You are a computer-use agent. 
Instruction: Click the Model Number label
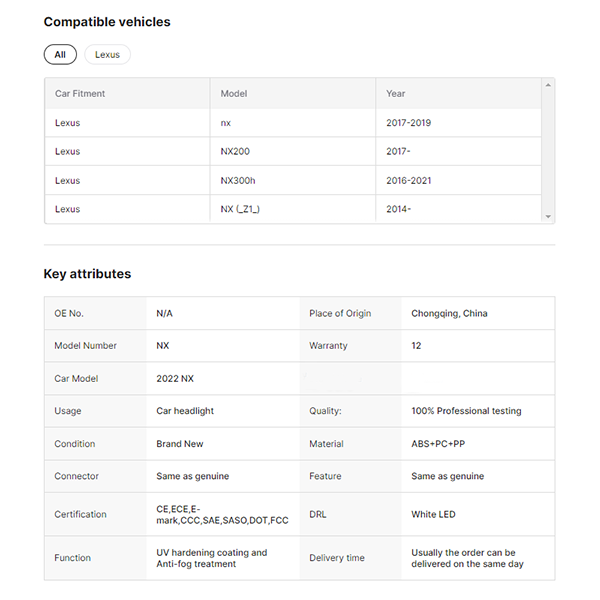[x=85, y=346]
